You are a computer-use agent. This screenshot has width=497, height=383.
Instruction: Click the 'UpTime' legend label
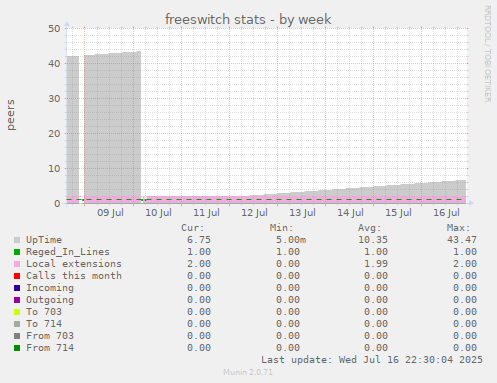point(44,240)
